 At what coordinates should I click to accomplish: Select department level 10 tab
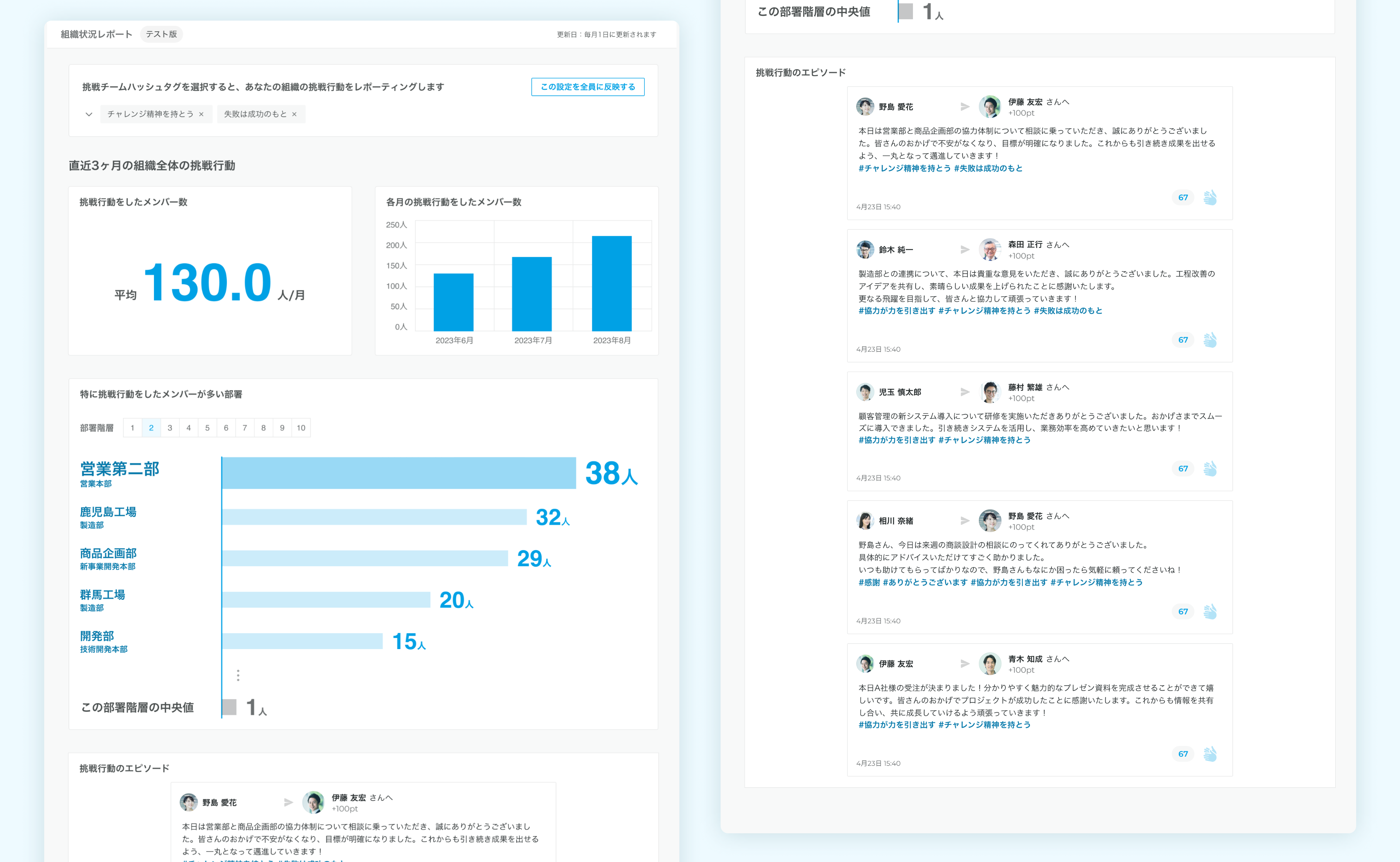tap(301, 428)
